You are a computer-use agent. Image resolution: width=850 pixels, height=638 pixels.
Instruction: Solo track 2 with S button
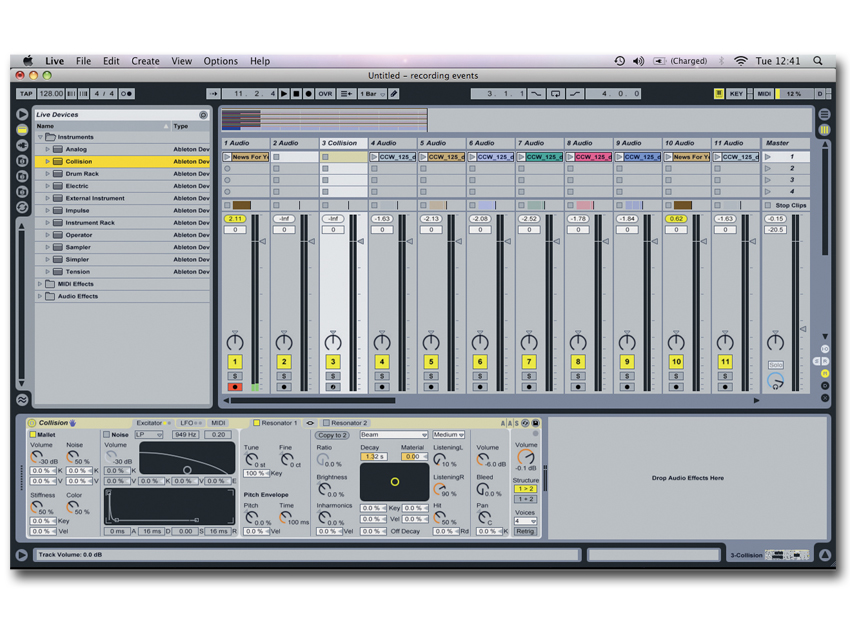tap(284, 376)
